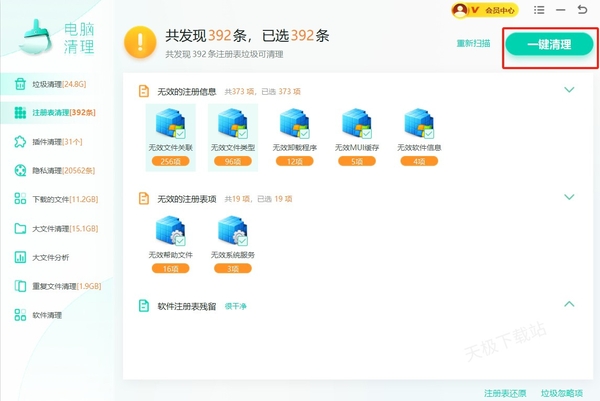
Task: Open 插件清理 [31个] in sidebar
Action: [x=57, y=142]
